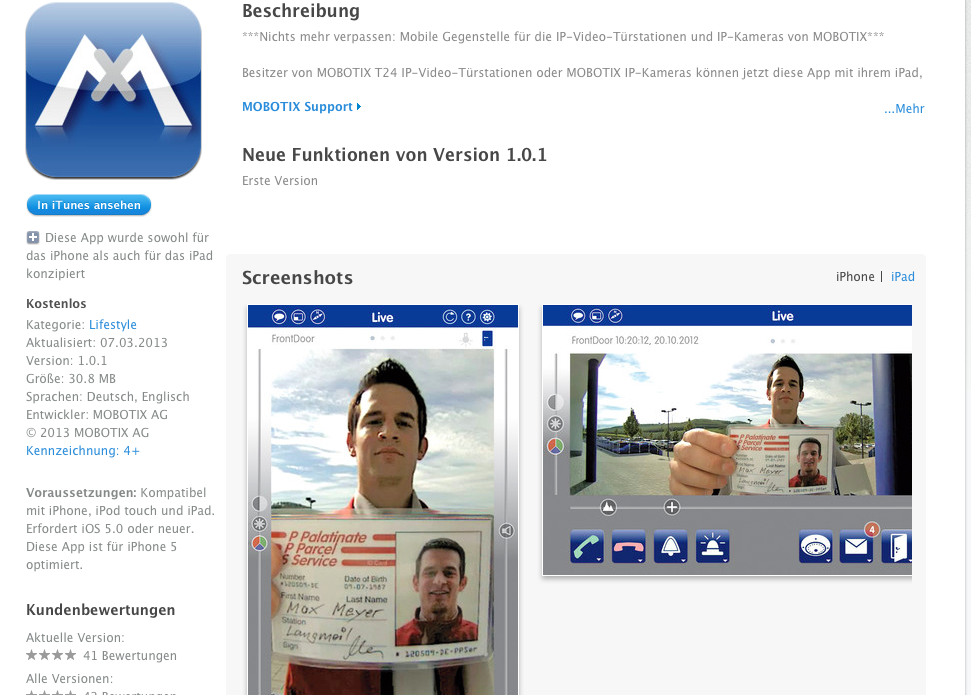Click the Live title in the portrait screenshot
The height and width of the screenshot is (695, 971).
tap(383, 317)
